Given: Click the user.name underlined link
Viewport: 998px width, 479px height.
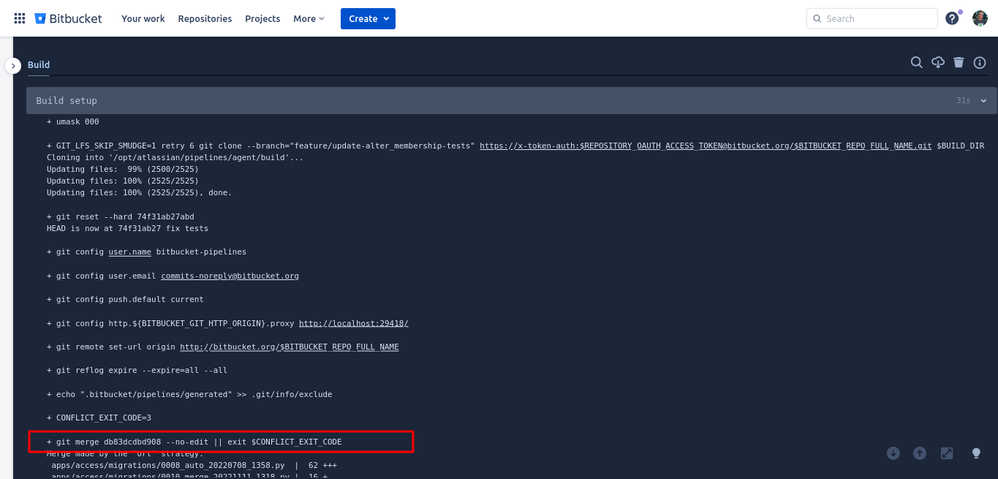Looking at the screenshot, I should point(129,252).
